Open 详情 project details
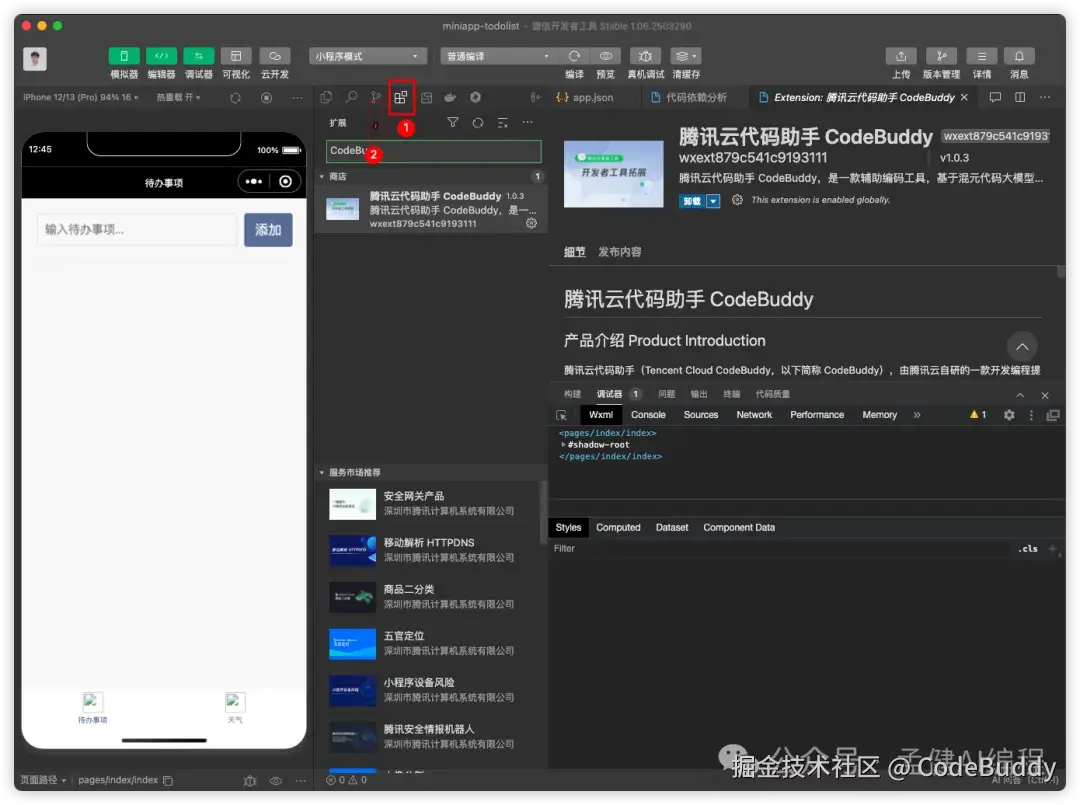1080x805 pixels. [982, 56]
